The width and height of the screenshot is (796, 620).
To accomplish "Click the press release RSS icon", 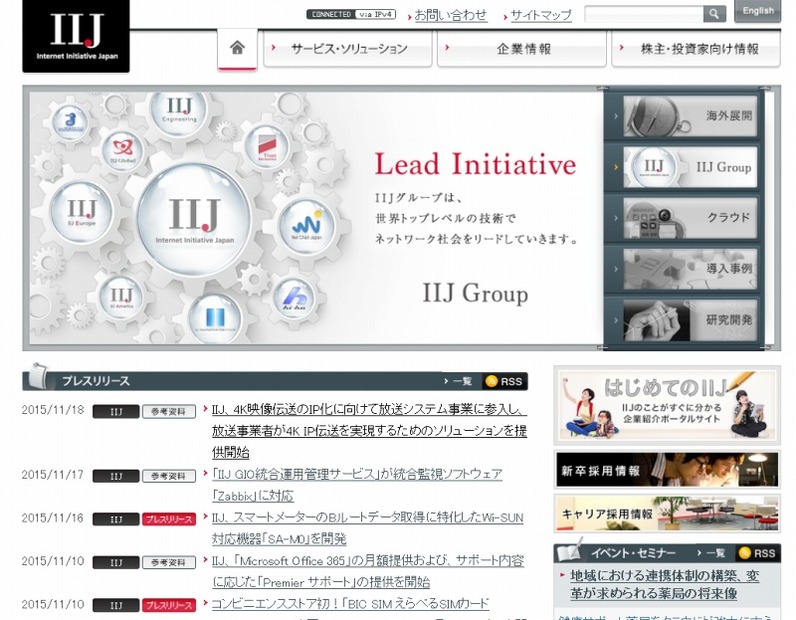I will point(504,381).
